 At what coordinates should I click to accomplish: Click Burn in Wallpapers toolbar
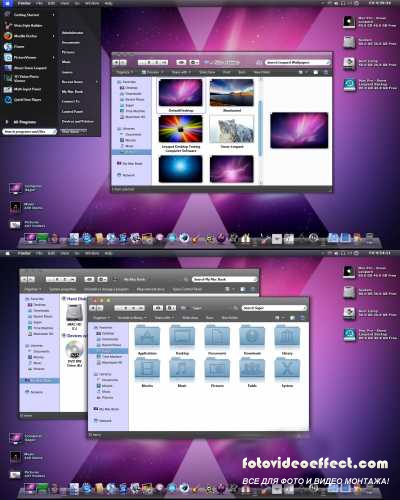pos(242,72)
